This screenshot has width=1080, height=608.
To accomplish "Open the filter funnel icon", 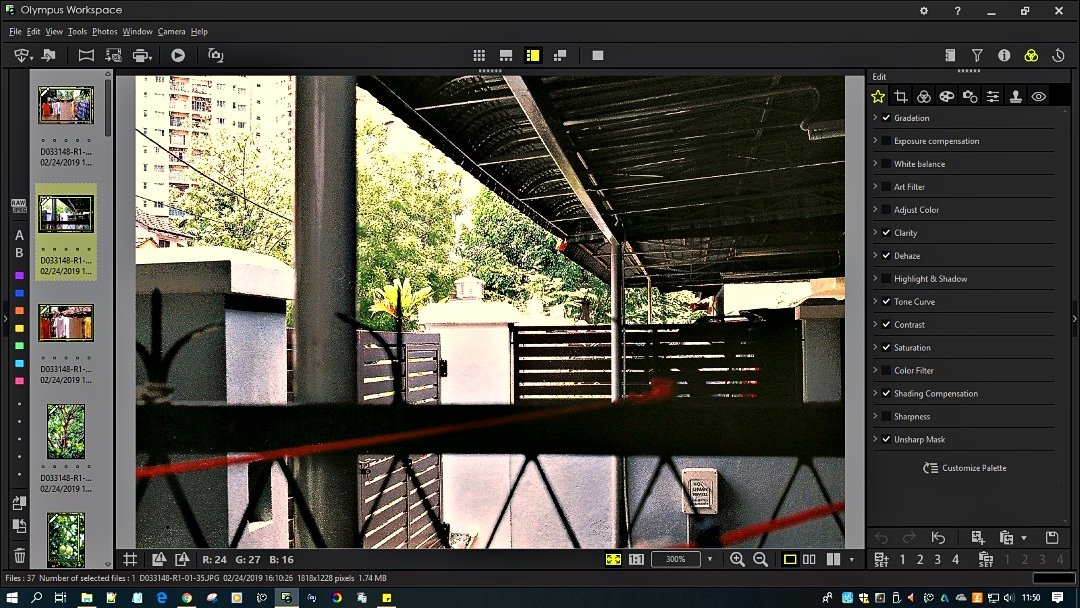I will (x=977, y=55).
